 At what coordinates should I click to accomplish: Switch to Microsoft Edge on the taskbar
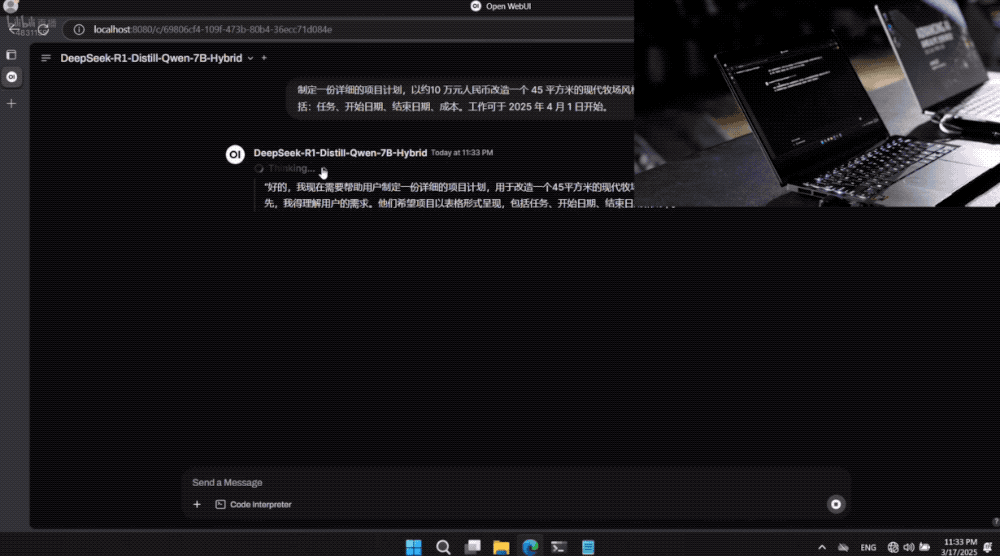530,547
